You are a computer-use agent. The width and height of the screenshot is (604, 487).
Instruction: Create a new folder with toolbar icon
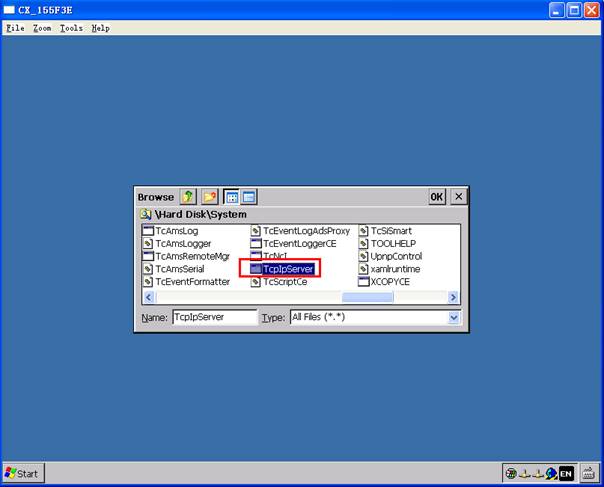tap(210, 197)
